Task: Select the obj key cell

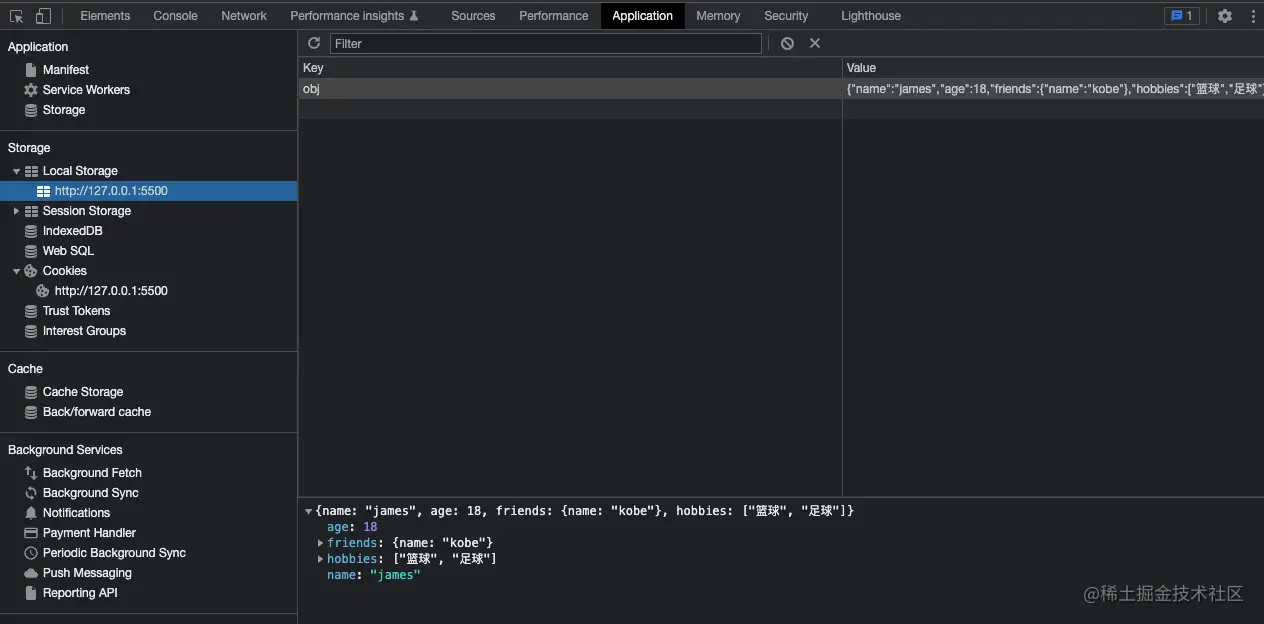Action: click(570, 89)
